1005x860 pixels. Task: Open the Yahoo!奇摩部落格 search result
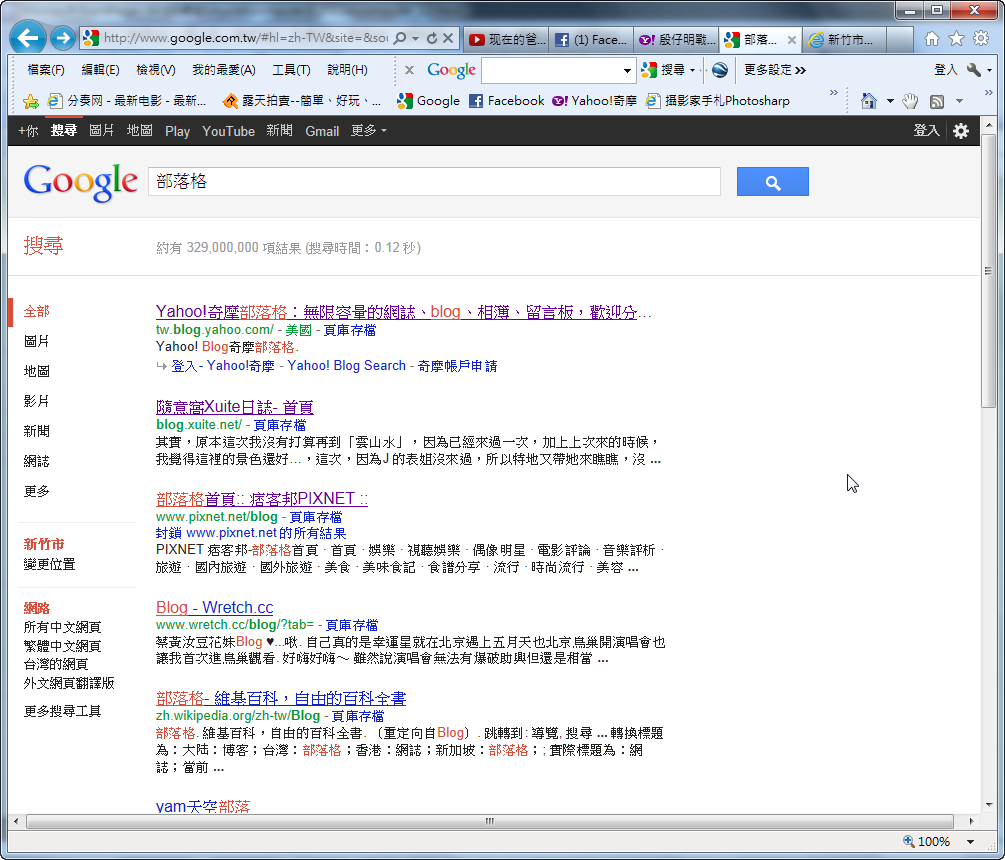click(x=403, y=312)
